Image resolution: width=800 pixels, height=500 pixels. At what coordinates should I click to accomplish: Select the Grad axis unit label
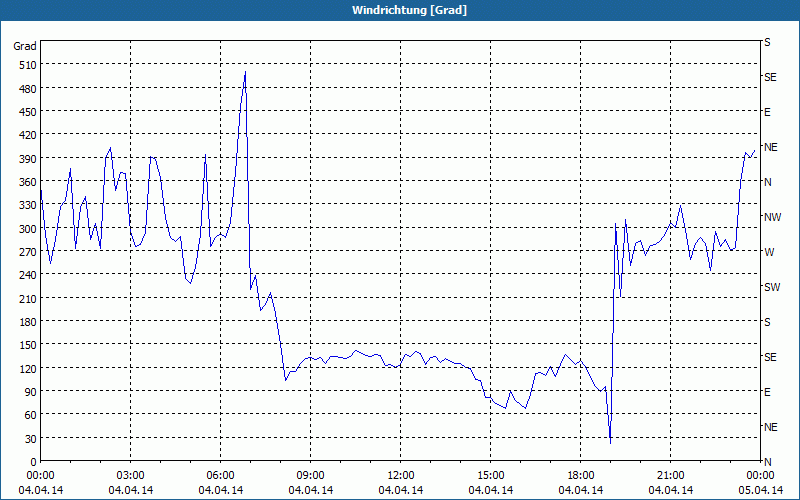tap(24, 46)
